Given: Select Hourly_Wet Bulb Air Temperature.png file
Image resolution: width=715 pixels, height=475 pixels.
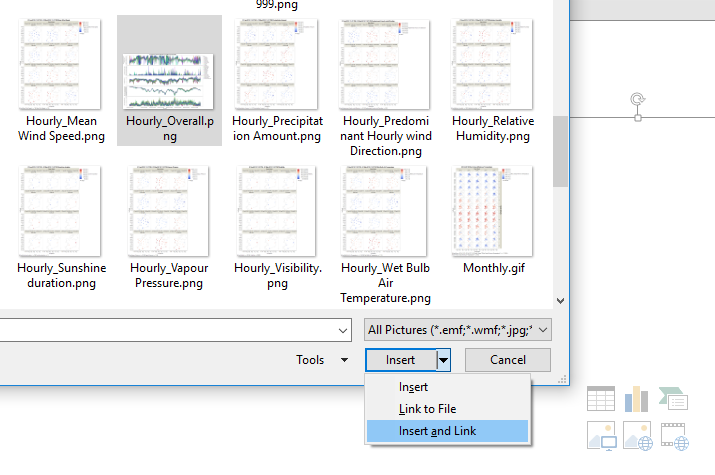Looking at the screenshot, I should pyautogui.click(x=385, y=234).
